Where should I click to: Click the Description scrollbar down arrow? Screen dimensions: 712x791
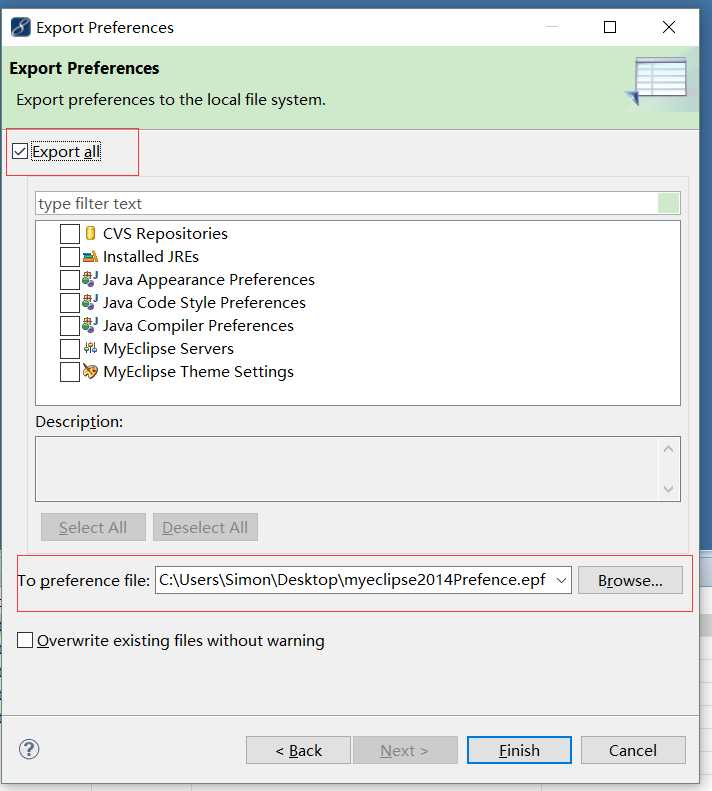(669, 488)
